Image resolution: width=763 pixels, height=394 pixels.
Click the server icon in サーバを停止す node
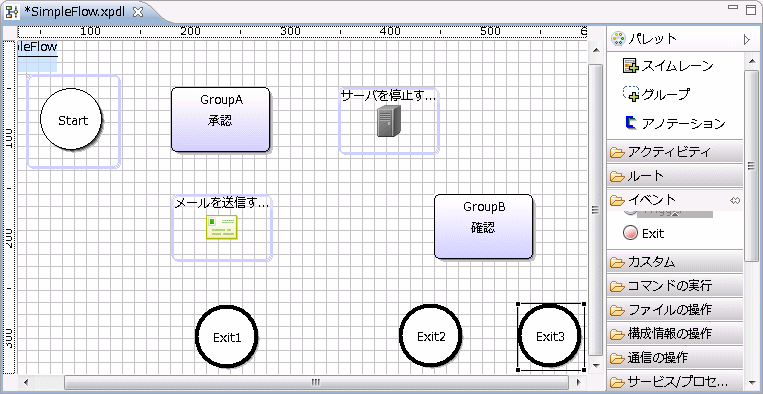[x=389, y=121]
